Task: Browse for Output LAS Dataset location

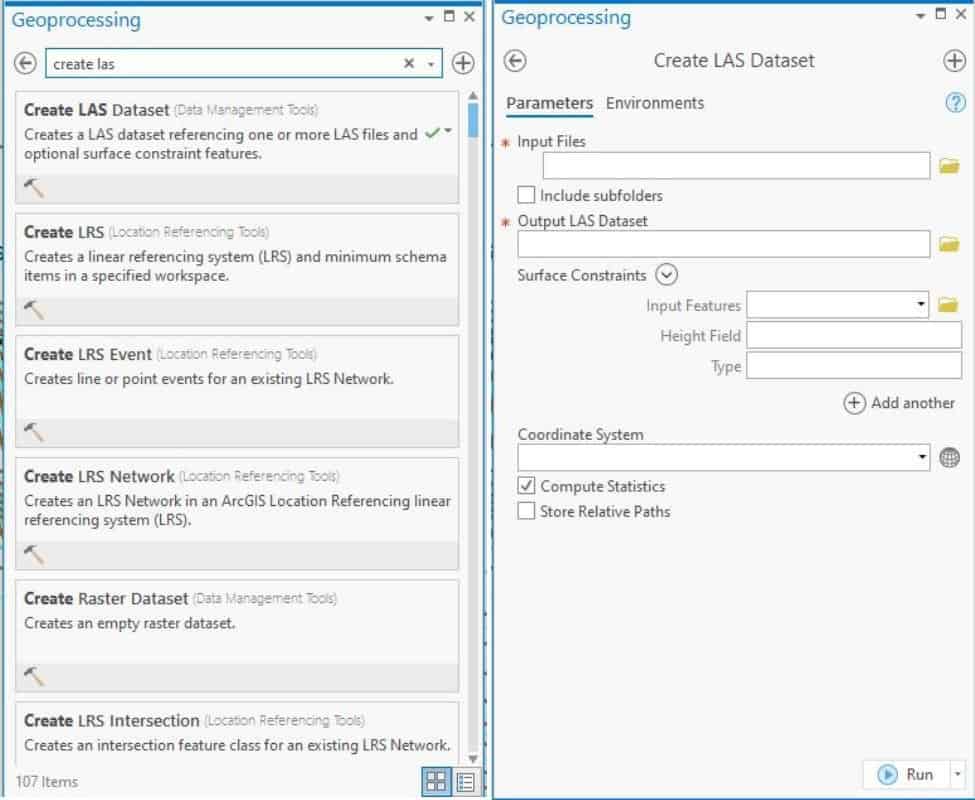Action: (x=949, y=244)
